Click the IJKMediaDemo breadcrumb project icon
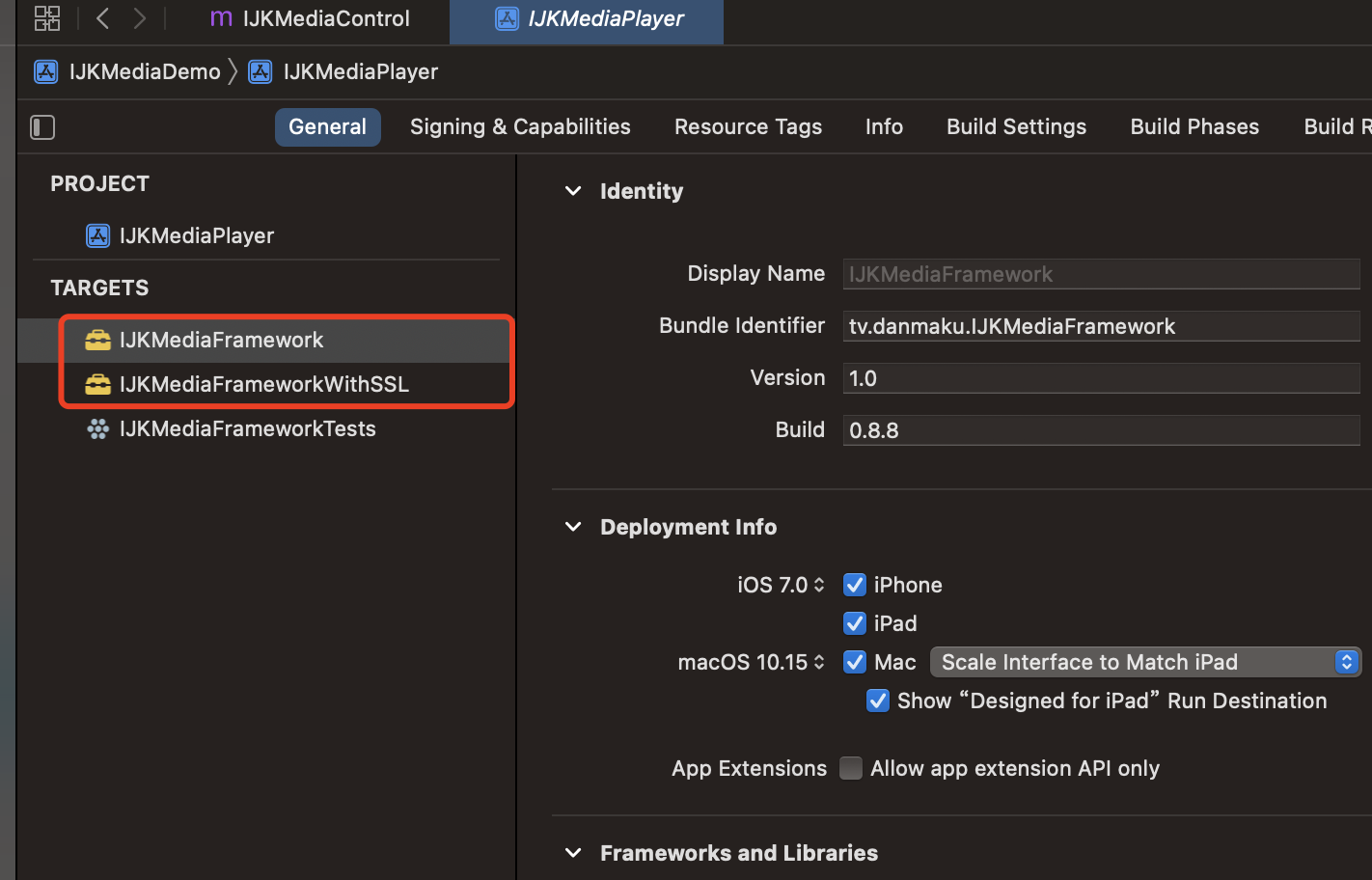The height and width of the screenshot is (880, 1372). [x=45, y=72]
